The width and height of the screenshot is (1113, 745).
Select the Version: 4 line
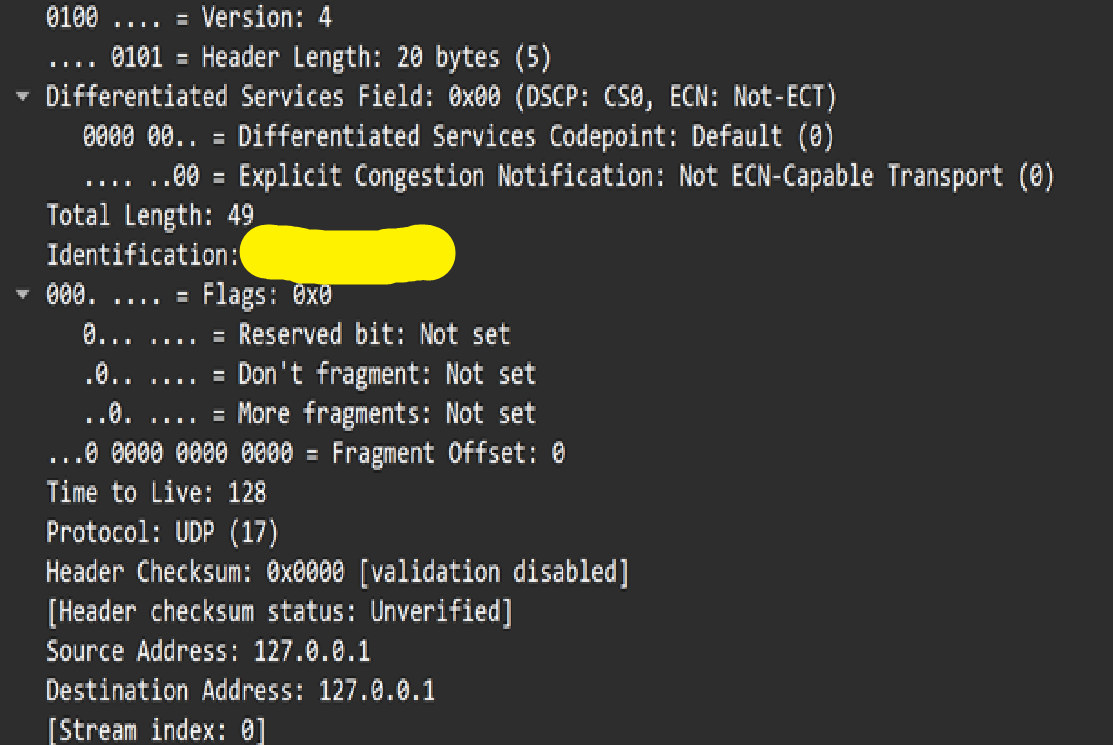(189, 17)
